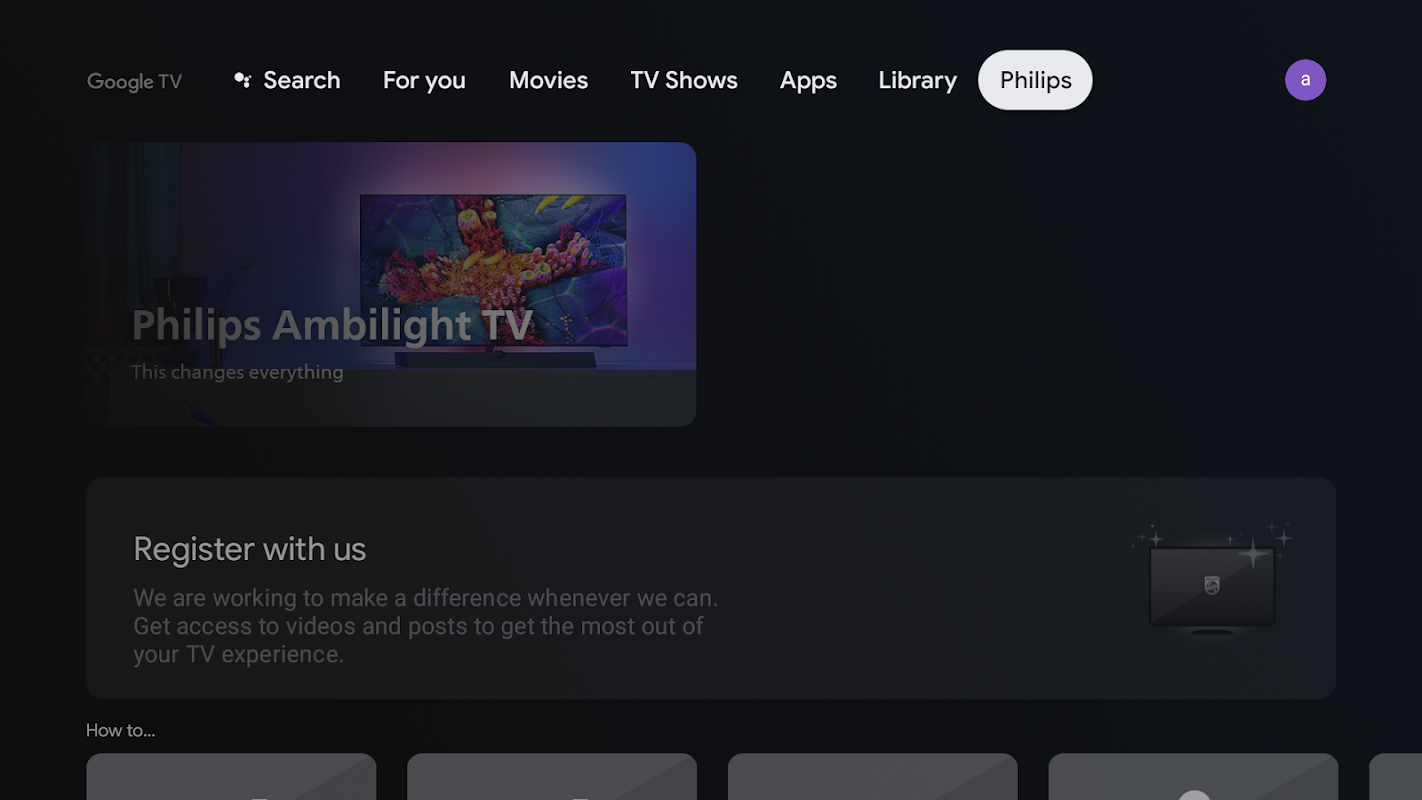Viewport: 1422px width, 800px height.
Task: Open the Philips Ambilight TV banner
Action: tap(391, 284)
